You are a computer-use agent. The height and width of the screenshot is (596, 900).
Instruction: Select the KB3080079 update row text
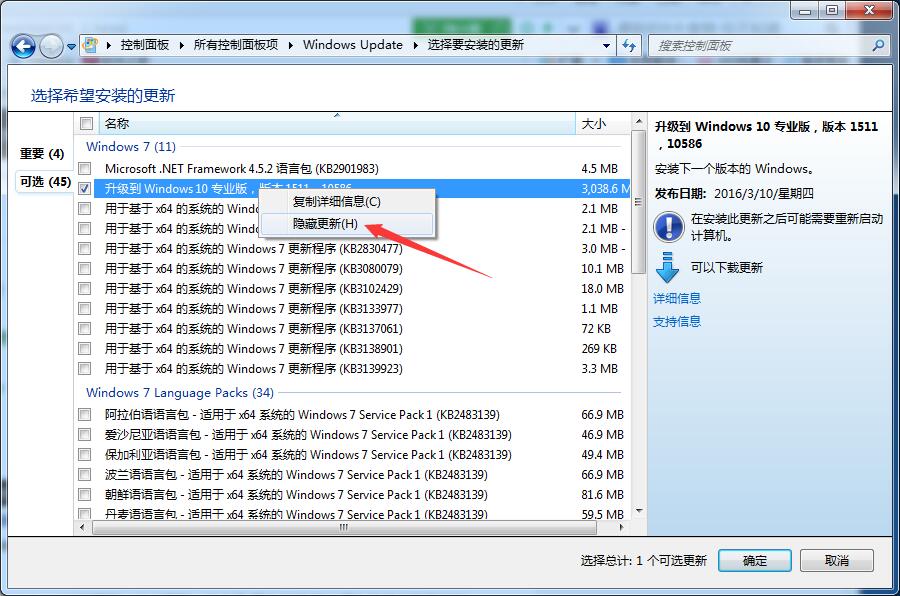click(254, 269)
